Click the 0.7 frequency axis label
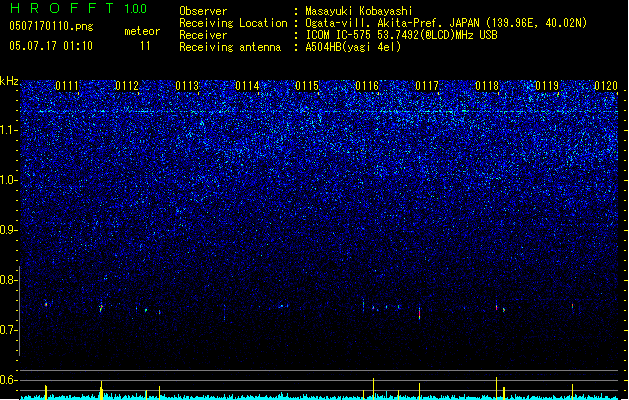 click(x=8, y=330)
